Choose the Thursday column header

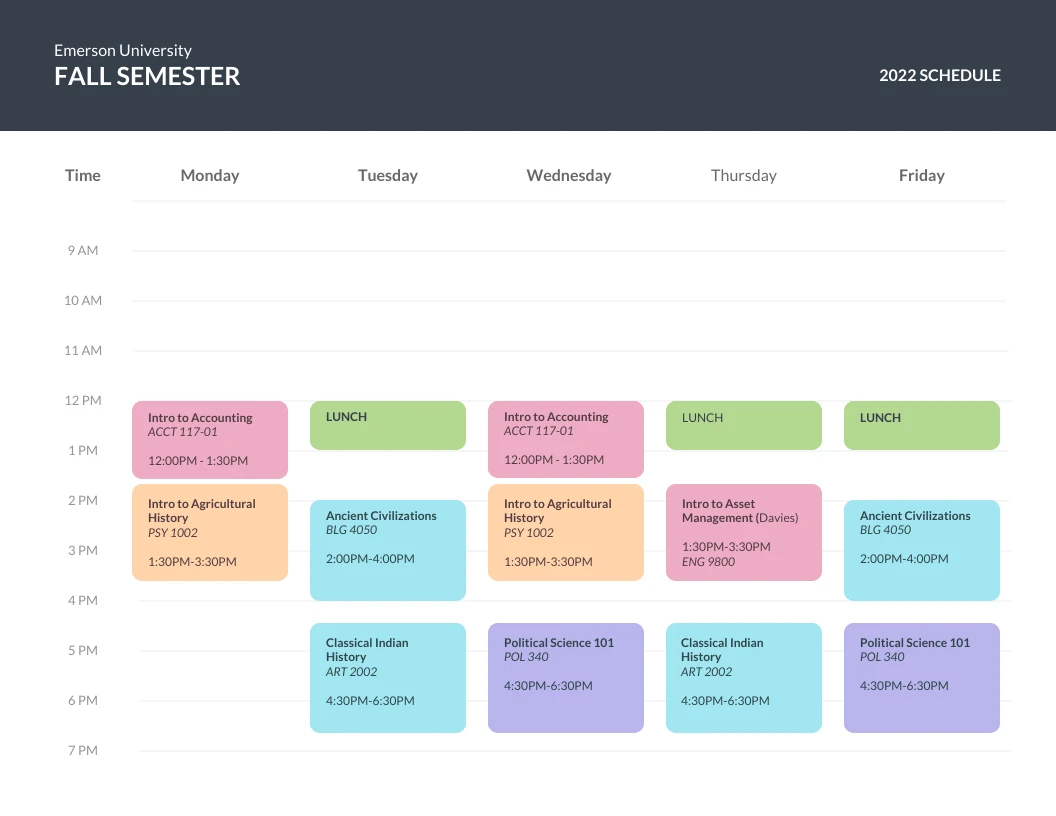[743, 175]
